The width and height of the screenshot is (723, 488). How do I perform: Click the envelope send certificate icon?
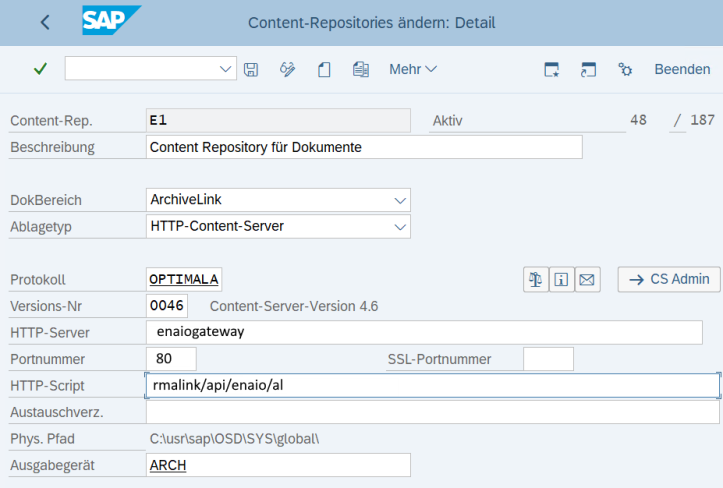(587, 280)
